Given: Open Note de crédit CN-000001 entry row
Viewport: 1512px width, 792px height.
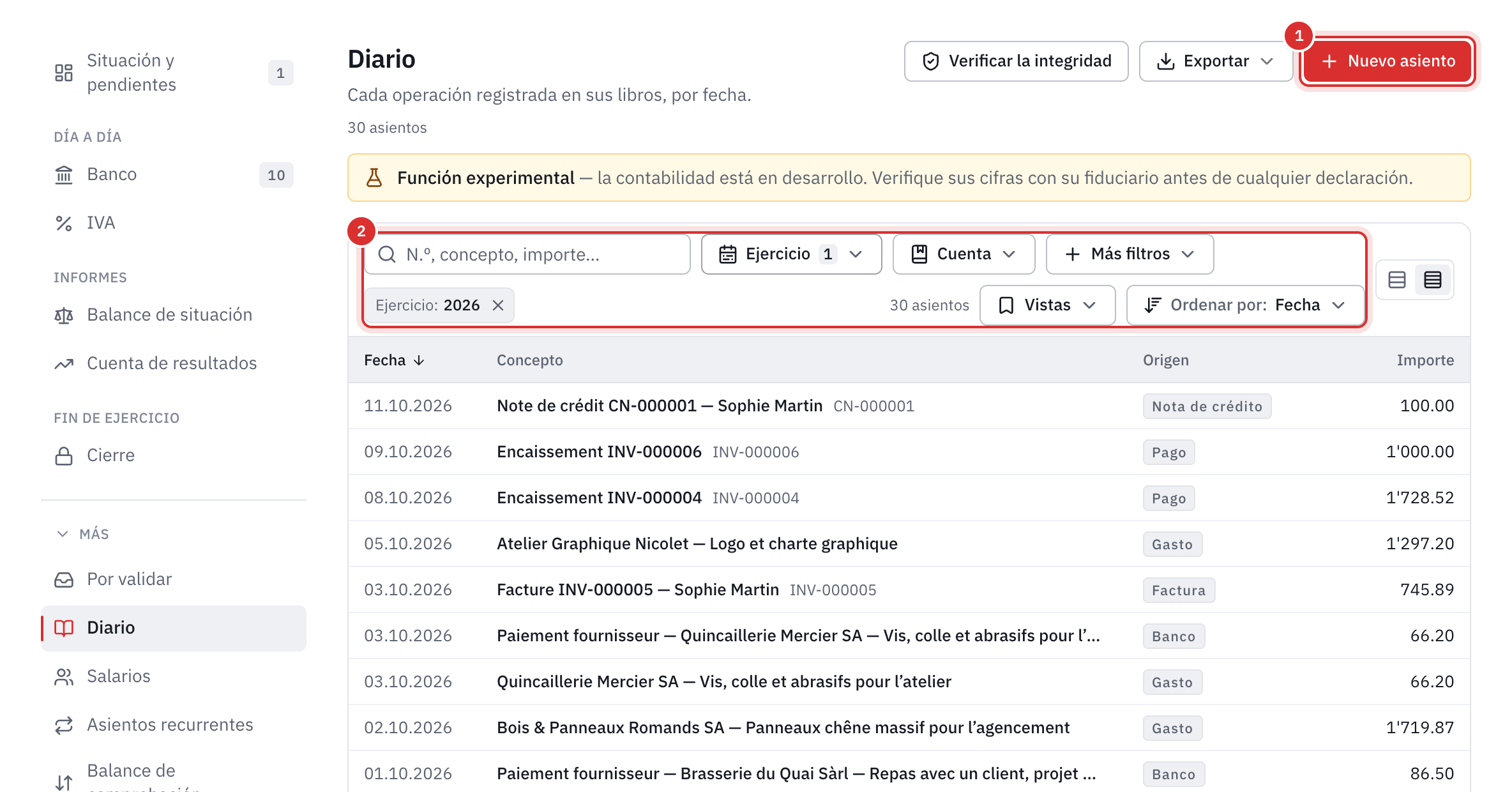Looking at the screenshot, I should coord(909,406).
